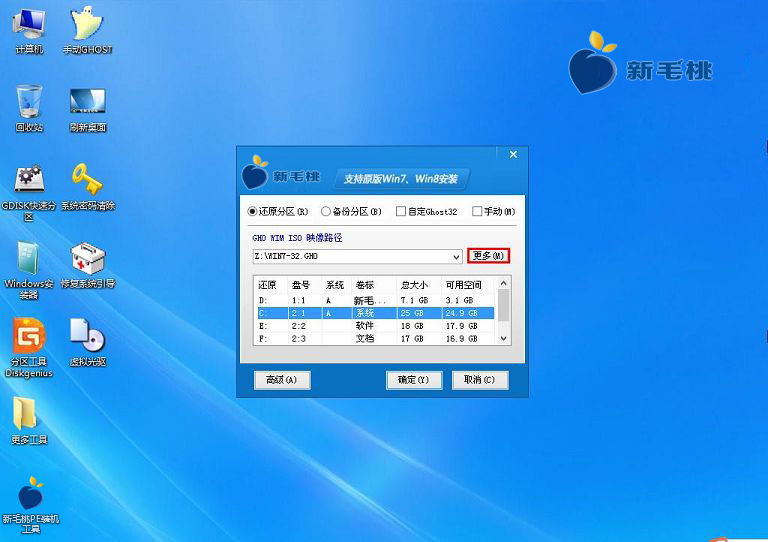Launch the Windows安装器 icon
The height and width of the screenshot is (542, 768).
click(29, 270)
